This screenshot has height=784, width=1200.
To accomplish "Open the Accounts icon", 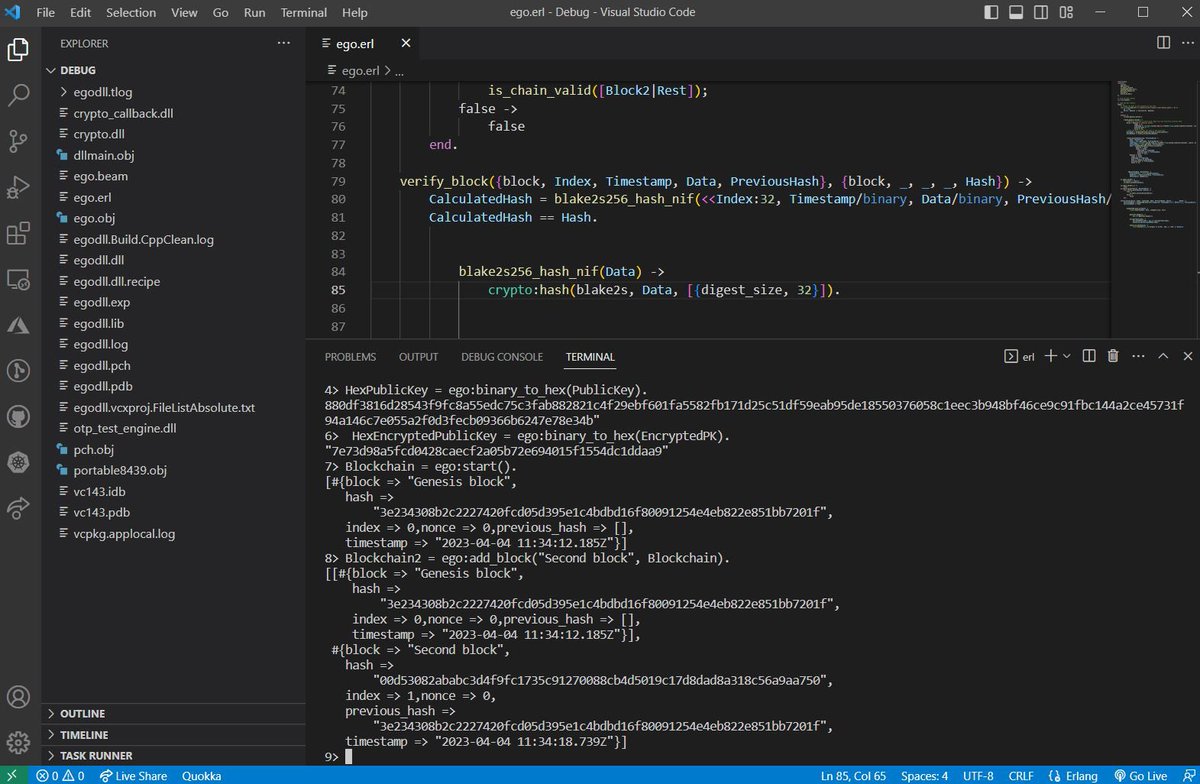I will [x=19, y=697].
